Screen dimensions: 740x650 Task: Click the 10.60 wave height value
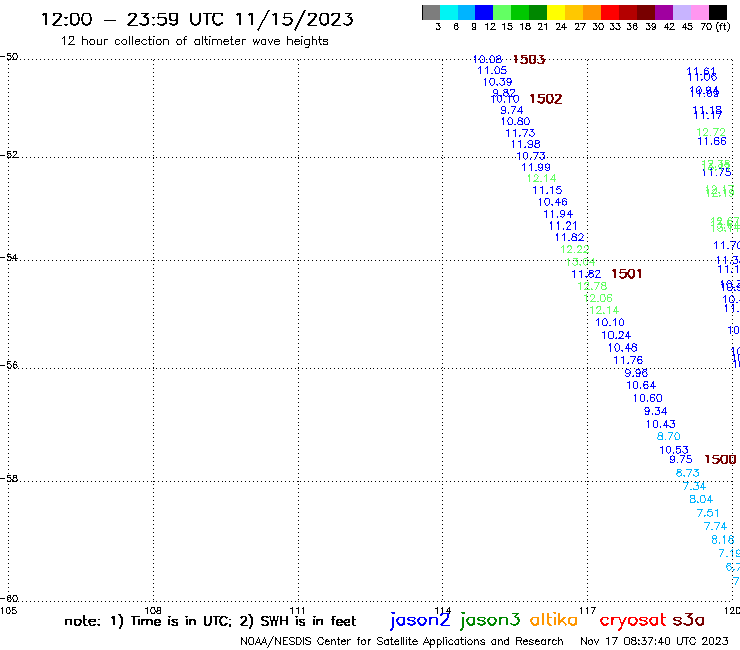(x=648, y=398)
